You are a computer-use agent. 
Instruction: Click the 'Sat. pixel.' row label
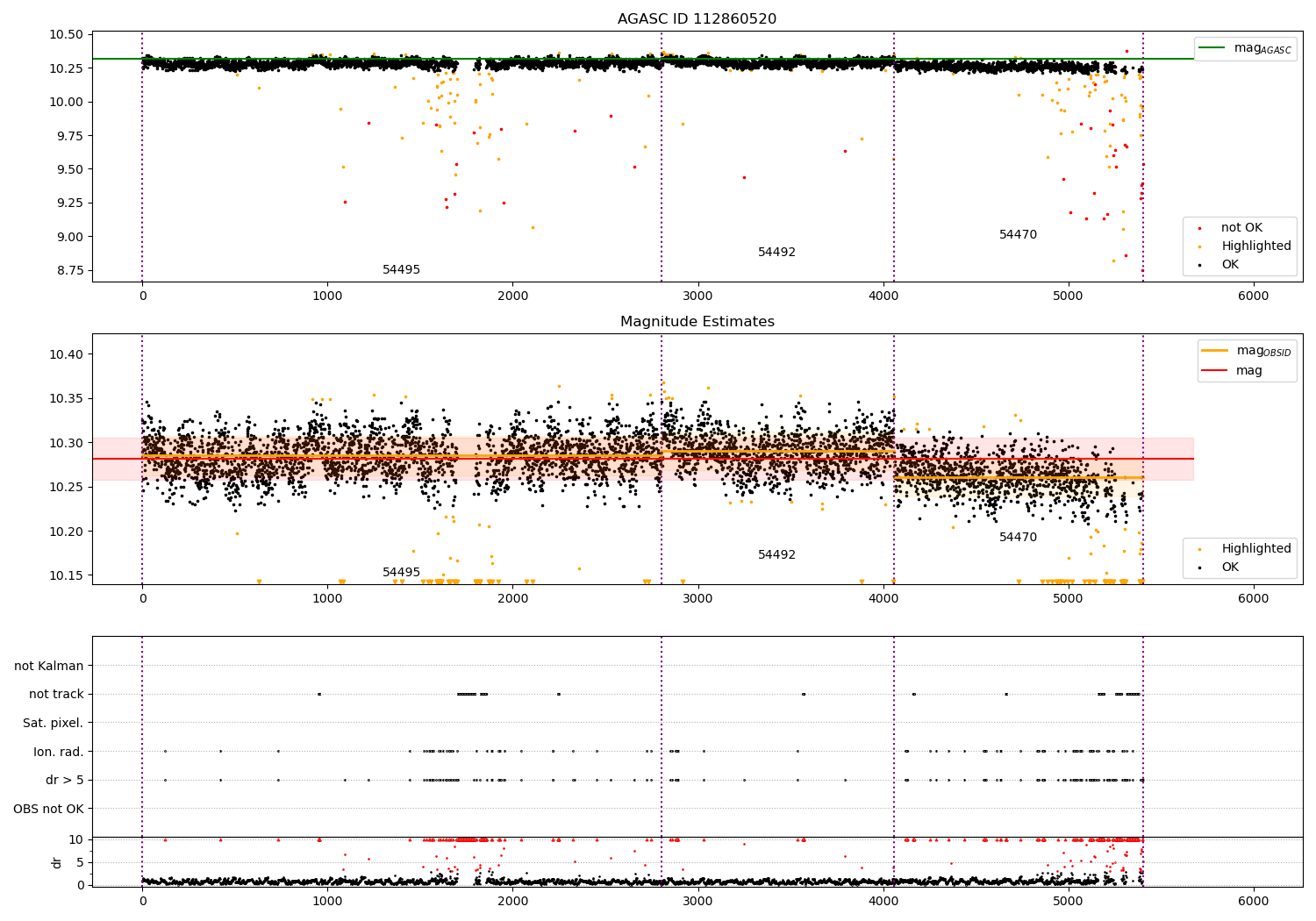53,723
